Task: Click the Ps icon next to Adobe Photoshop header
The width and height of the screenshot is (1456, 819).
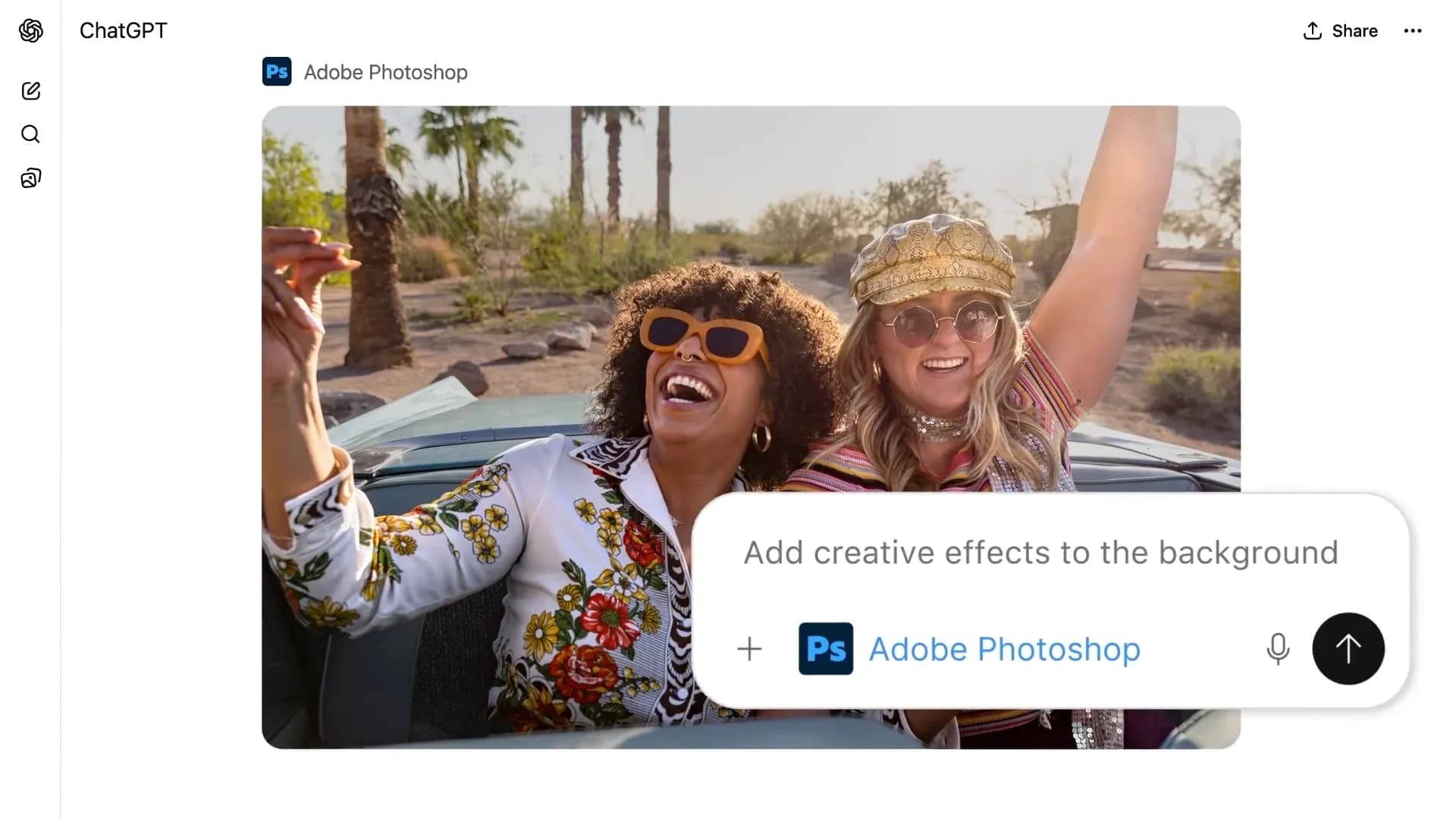Action: 277,71
